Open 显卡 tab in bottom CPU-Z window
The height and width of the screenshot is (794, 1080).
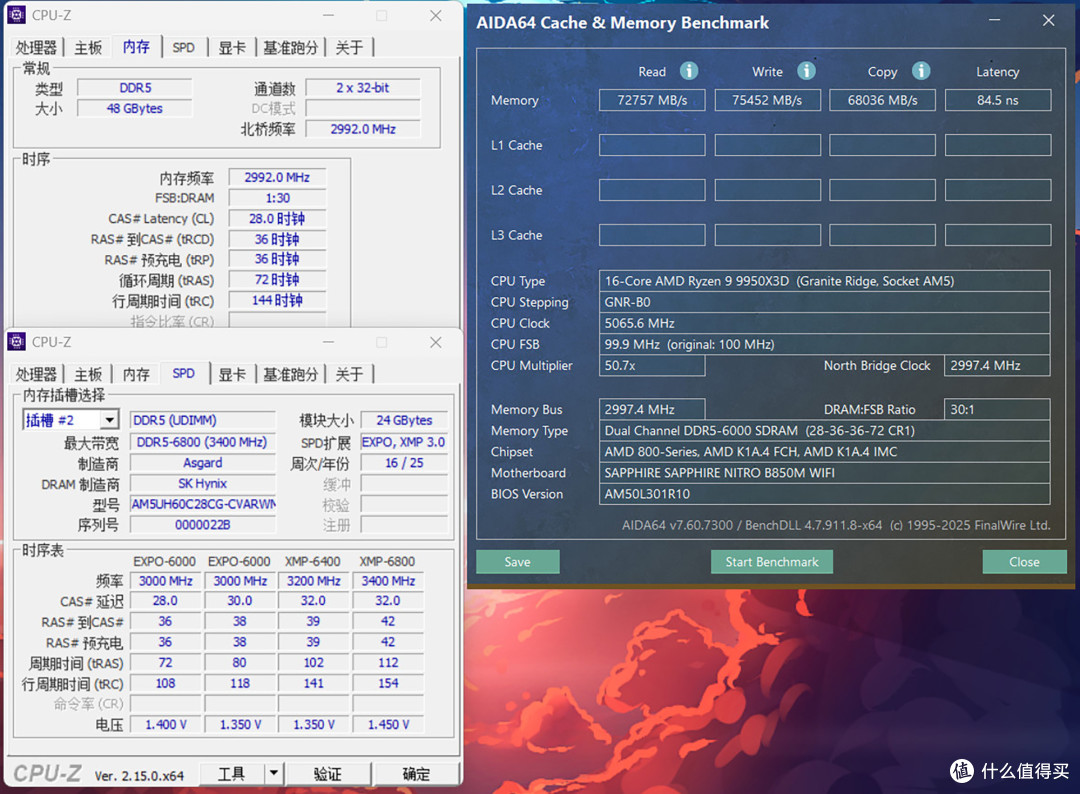click(231, 375)
